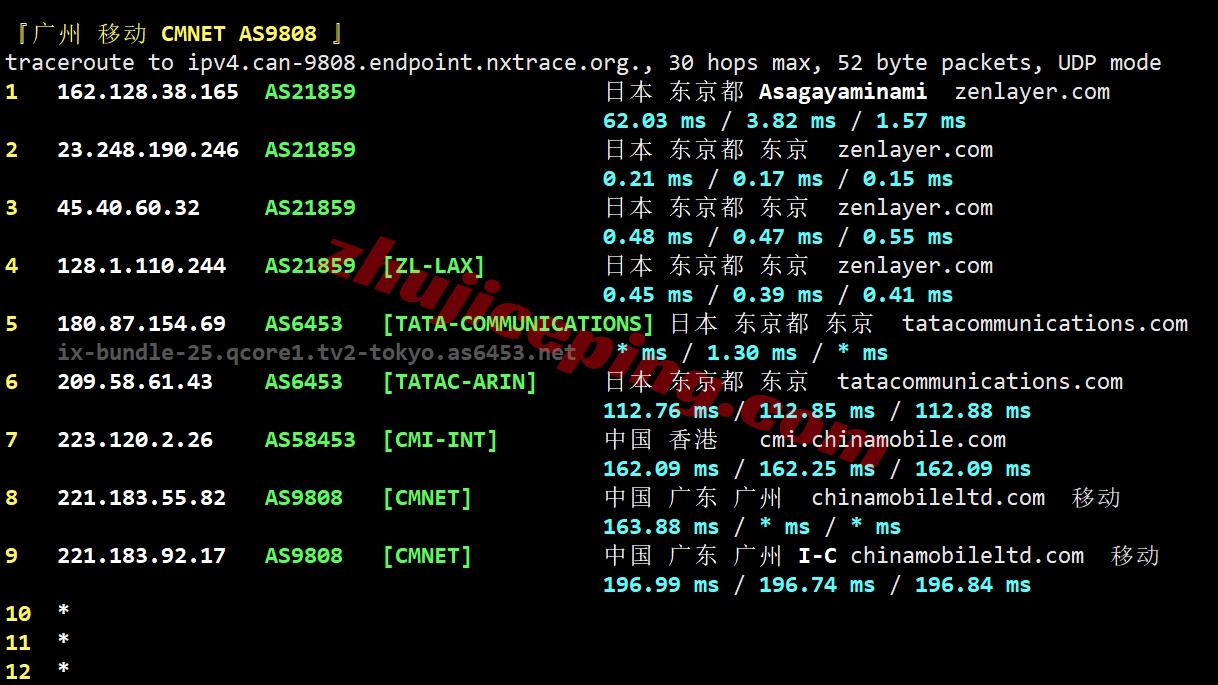Screen dimensions: 1218x685
Task: Select the IP address 23.248.190.246
Action: [148, 150]
